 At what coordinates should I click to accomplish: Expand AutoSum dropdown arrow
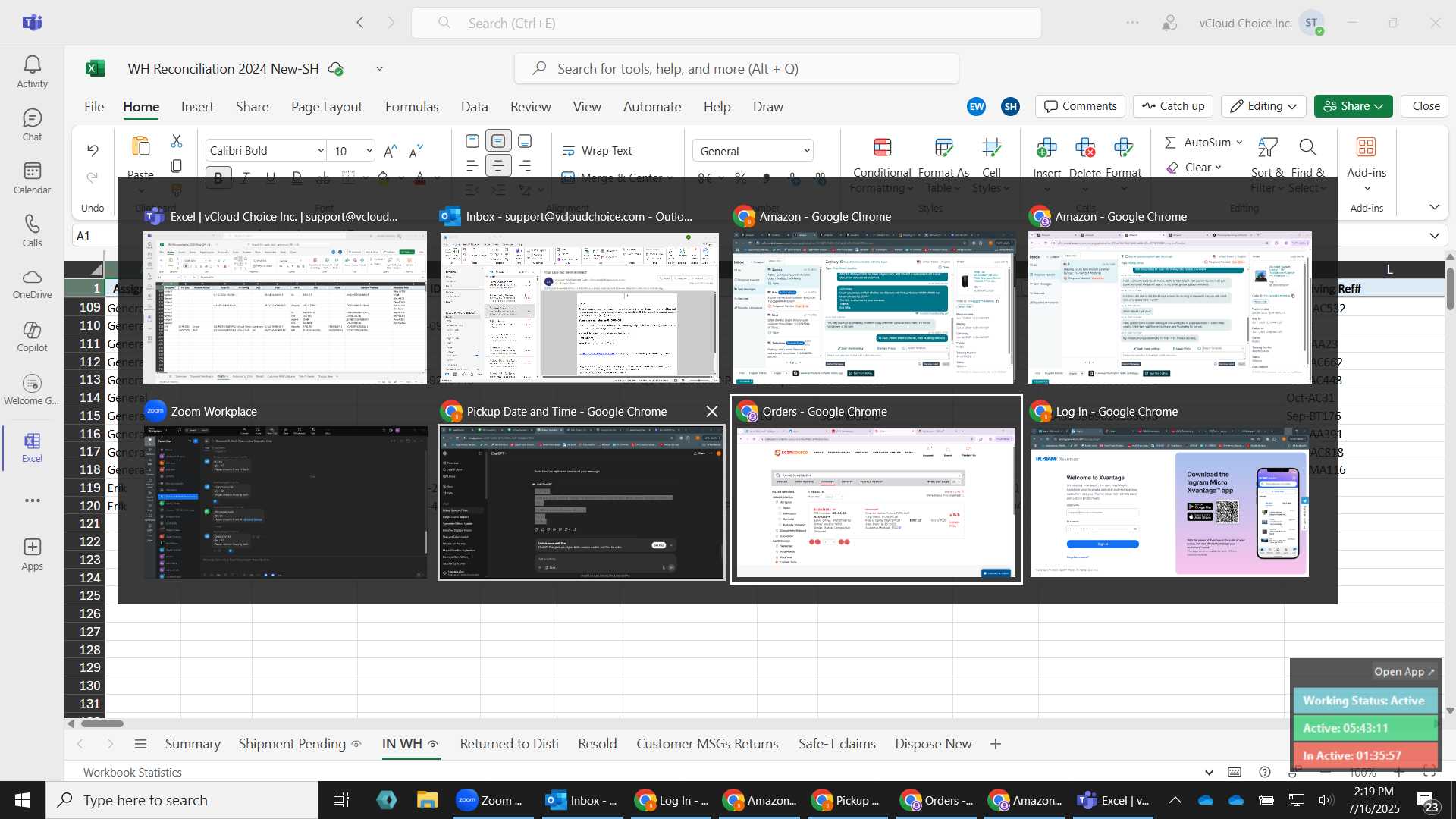(1239, 142)
